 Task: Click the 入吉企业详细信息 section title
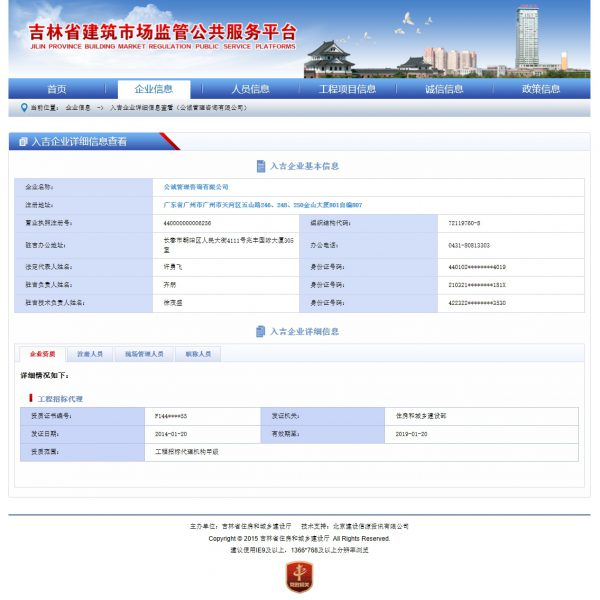tap(305, 331)
